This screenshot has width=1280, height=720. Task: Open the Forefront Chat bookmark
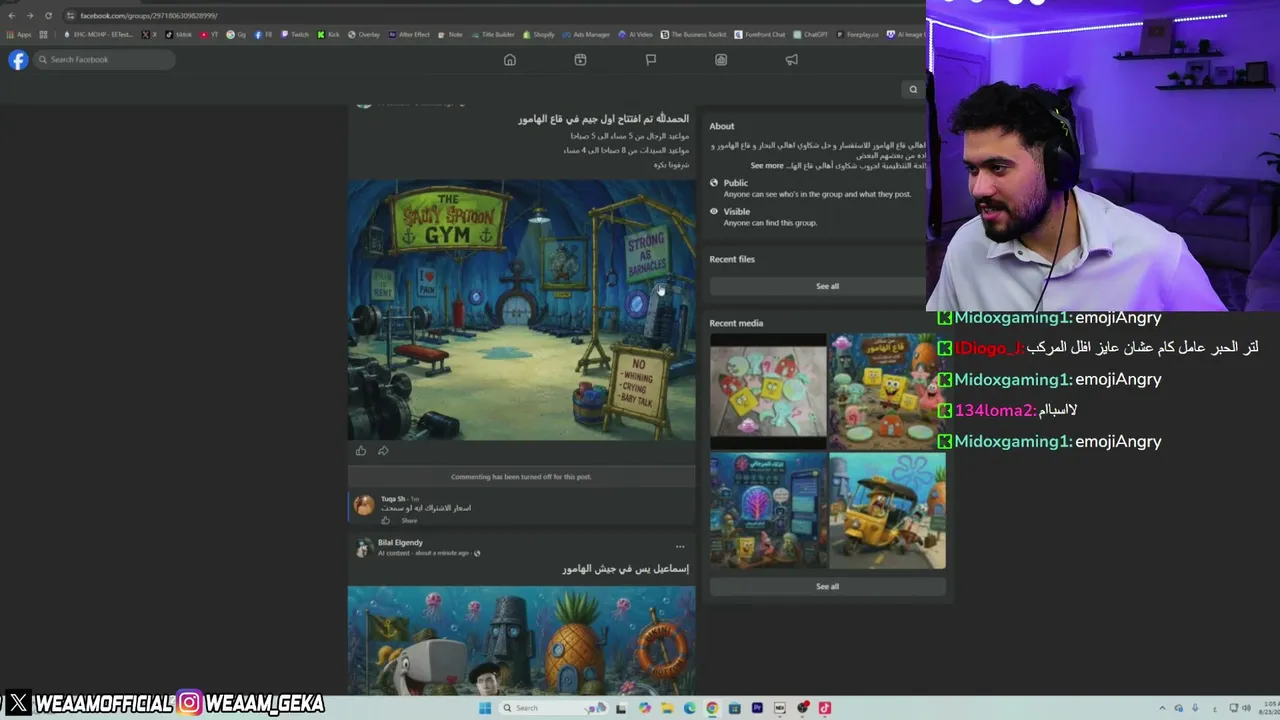click(x=760, y=34)
